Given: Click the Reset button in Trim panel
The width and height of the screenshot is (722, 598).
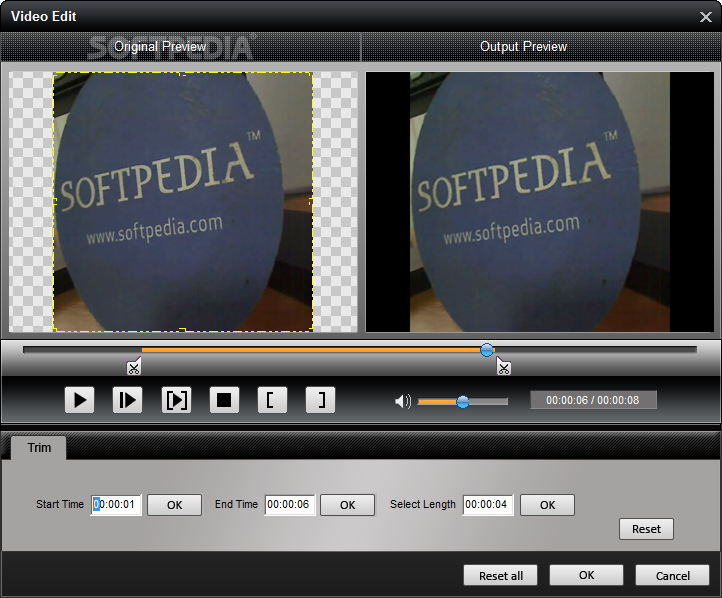Looking at the screenshot, I should [x=646, y=529].
